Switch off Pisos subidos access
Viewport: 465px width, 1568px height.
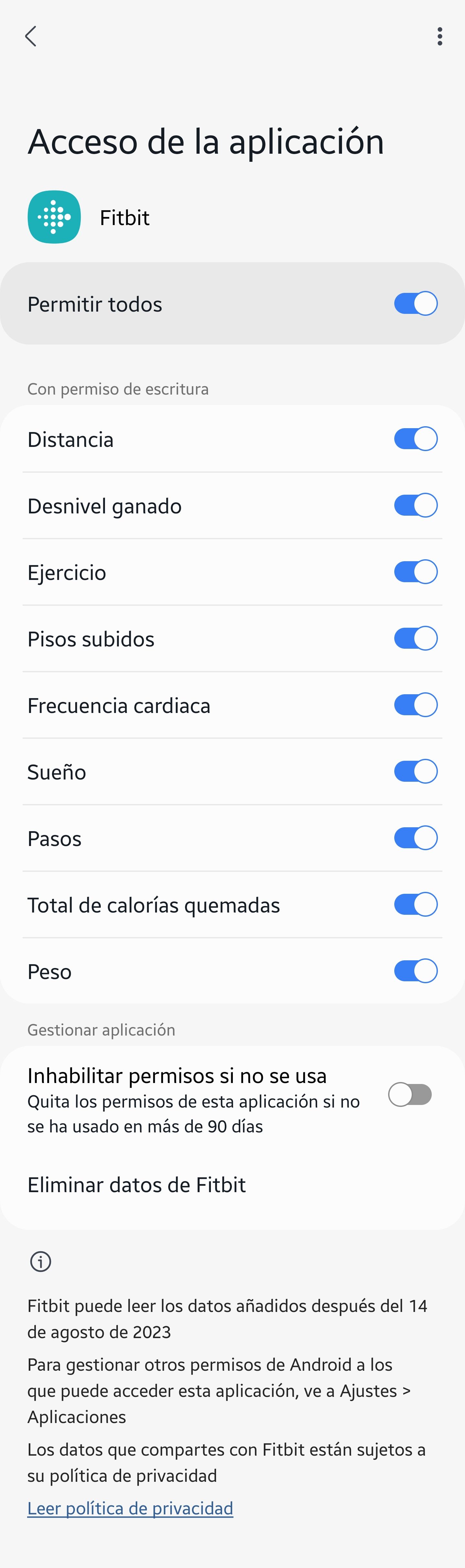click(416, 638)
